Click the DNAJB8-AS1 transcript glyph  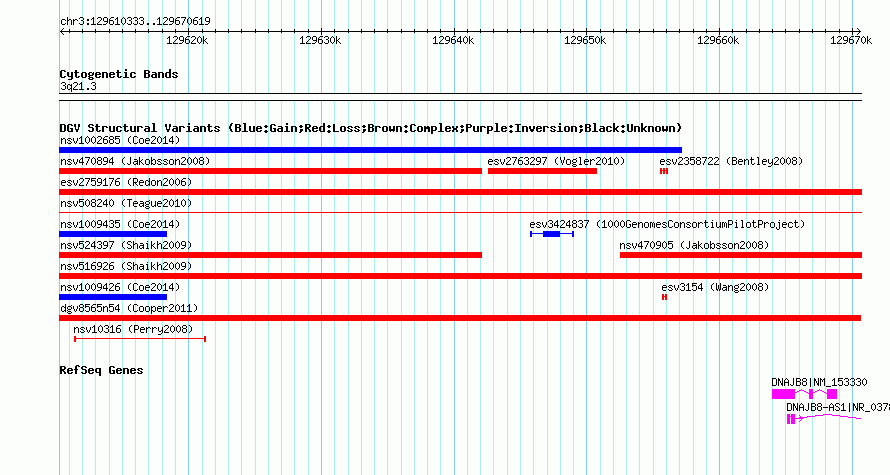pyautogui.click(x=824, y=419)
